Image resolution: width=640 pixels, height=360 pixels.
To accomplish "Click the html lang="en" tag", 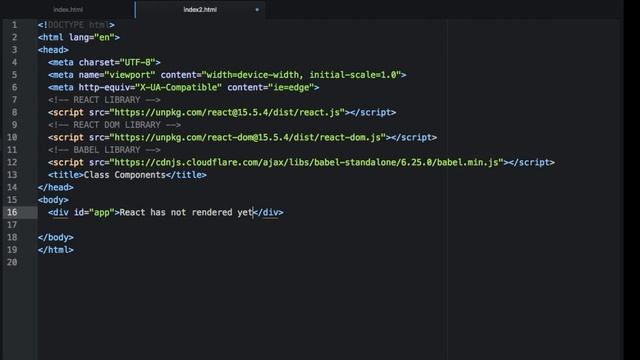I will tap(79, 38).
